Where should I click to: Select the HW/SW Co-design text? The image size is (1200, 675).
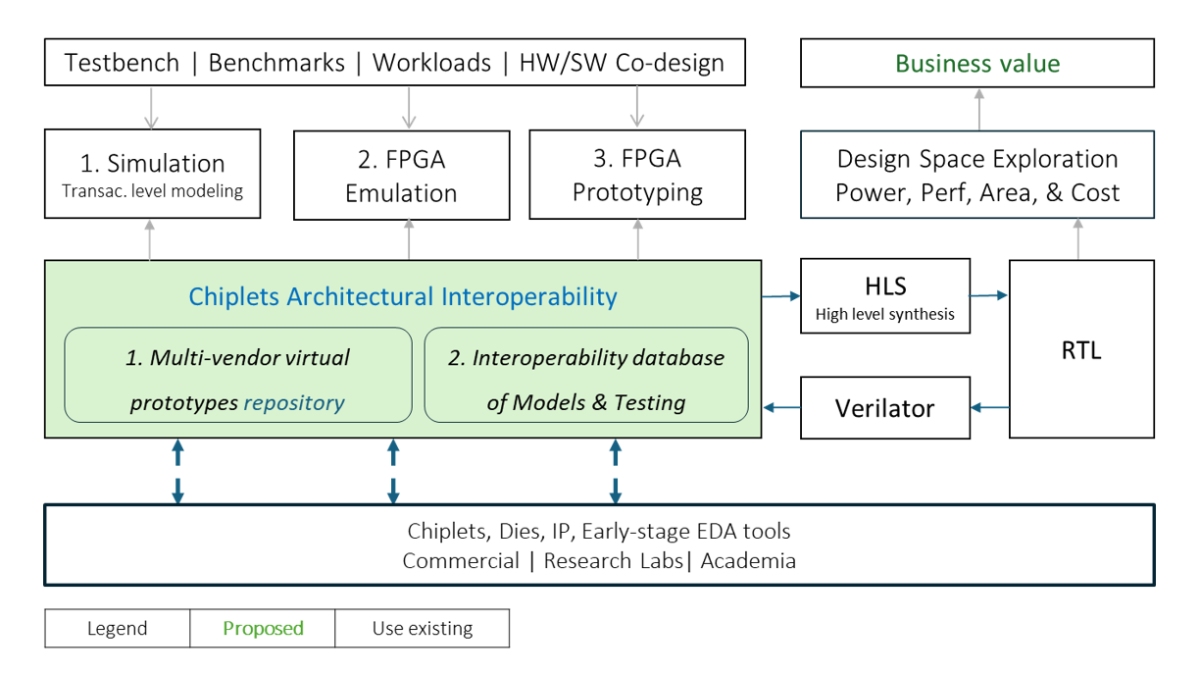click(621, 63)
